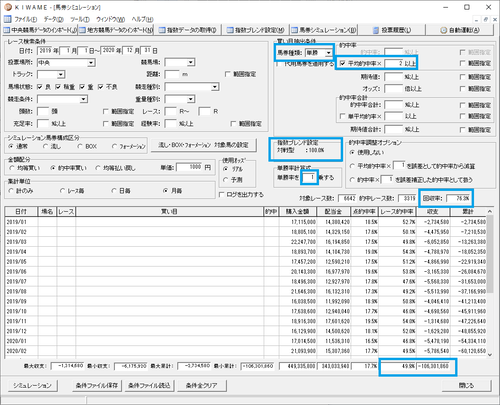Open 投票履歴 from the toolbar

tap(392, 30)
